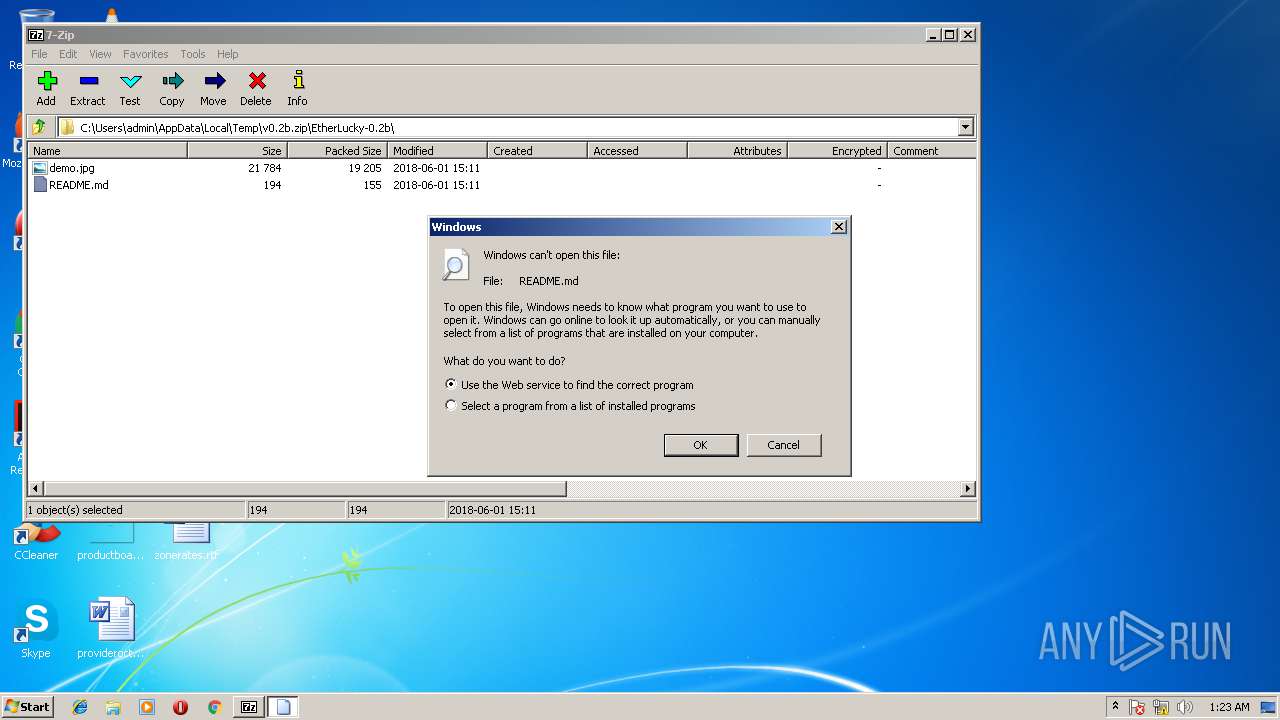
Task: Open the View menu
Action: coord(100,54)
